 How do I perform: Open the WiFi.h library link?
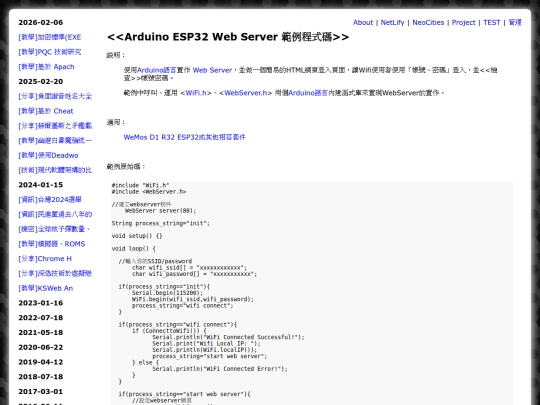(x=196, y=93)
